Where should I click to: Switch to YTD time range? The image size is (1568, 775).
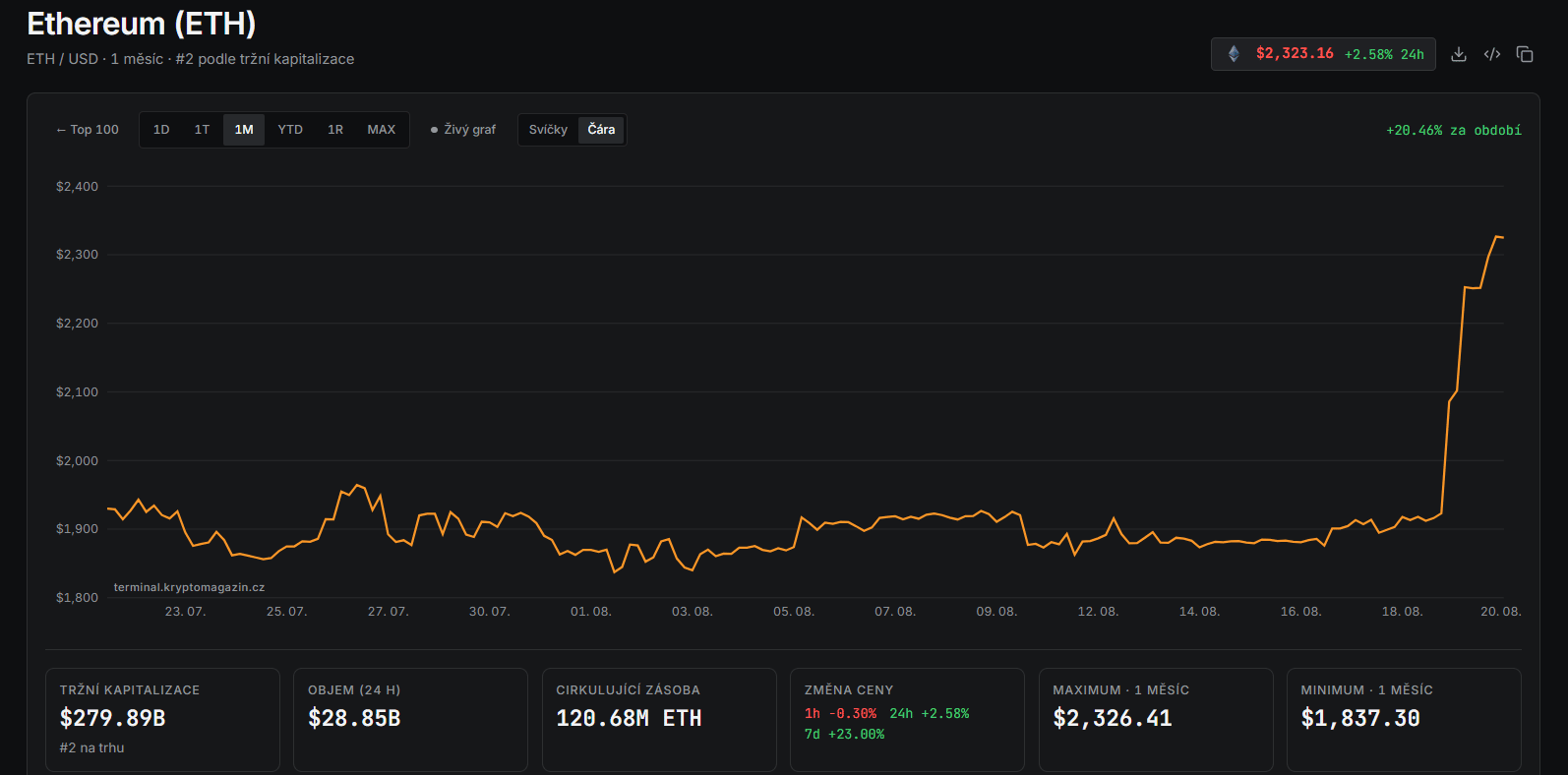click(x=290, y=130)
